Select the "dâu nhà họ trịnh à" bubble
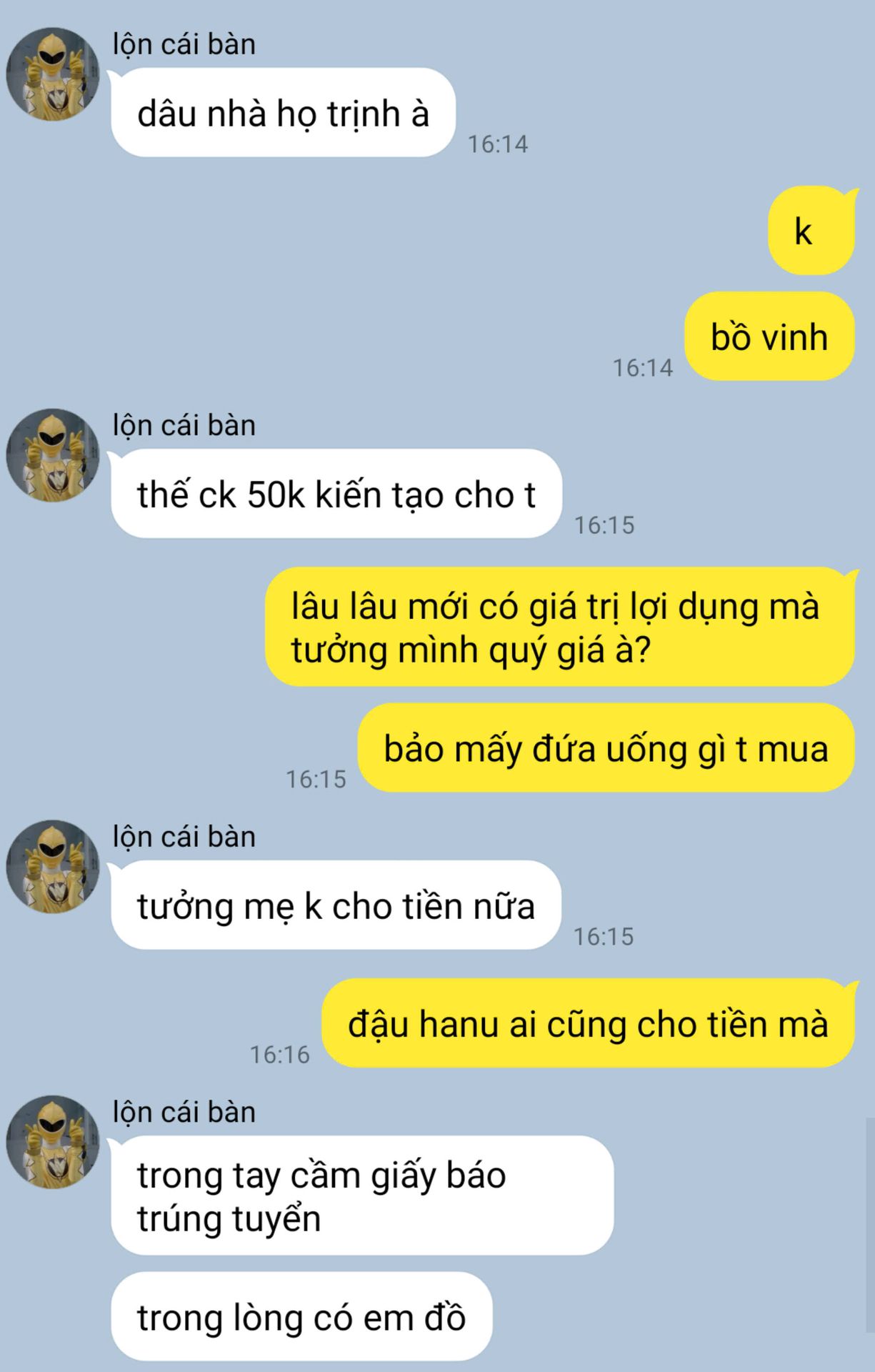This screenshot has height=1372, width=875. 283,113
